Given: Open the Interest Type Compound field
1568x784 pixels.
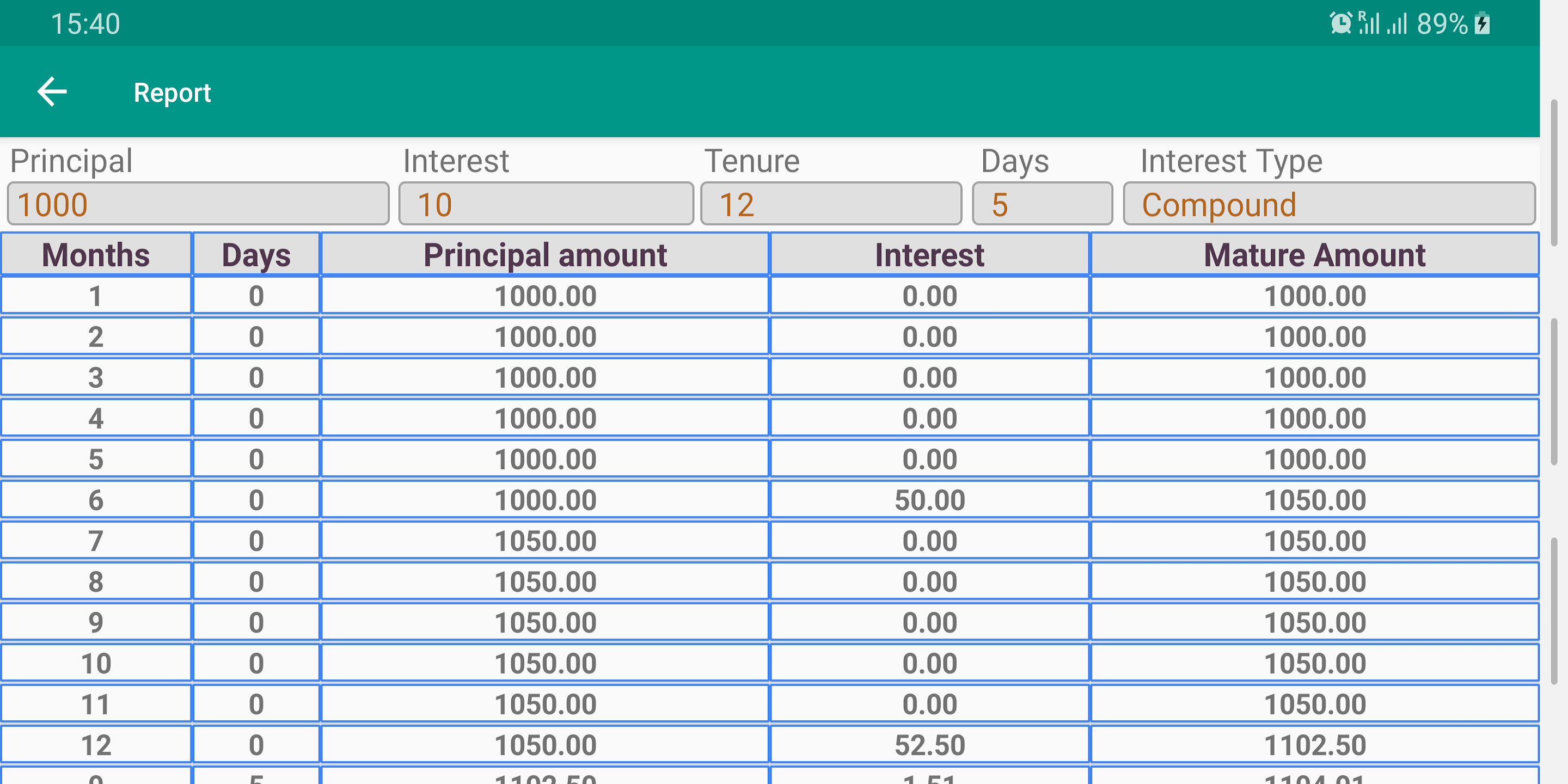Looking at the screenshot, I should coord(1329,204).
